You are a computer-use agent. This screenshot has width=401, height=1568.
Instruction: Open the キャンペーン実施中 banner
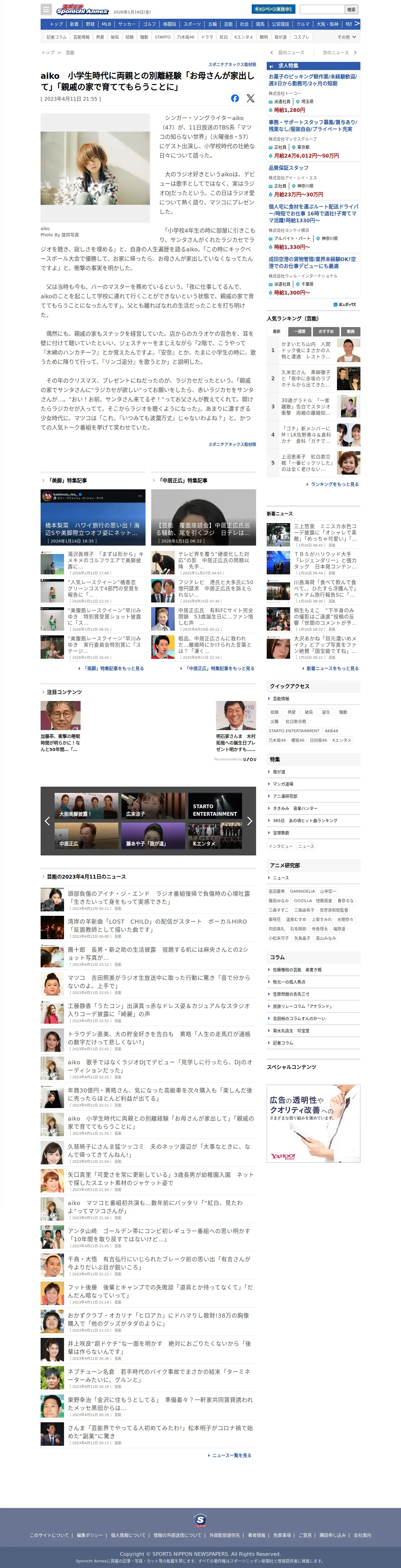pos(273,9)
